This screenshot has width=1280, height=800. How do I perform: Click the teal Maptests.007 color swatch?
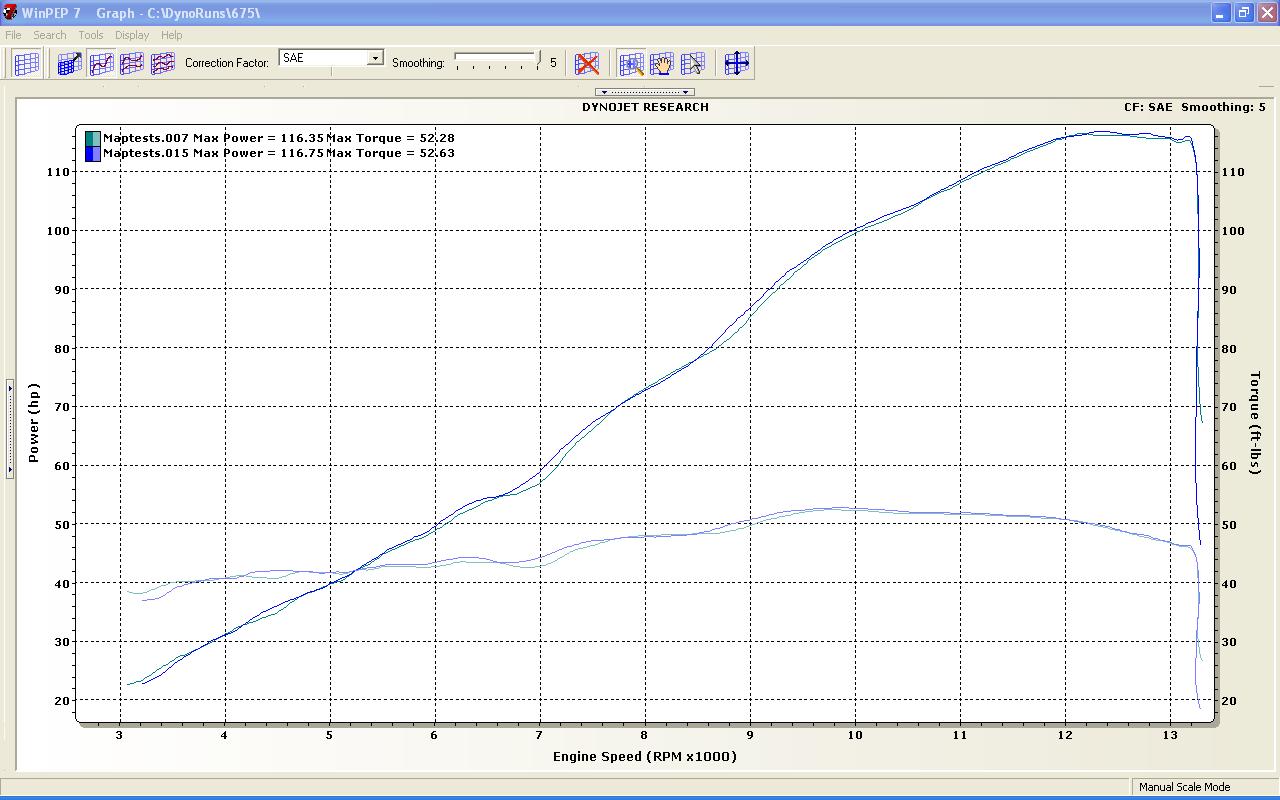pyautogui.click(x=93, y=138)
